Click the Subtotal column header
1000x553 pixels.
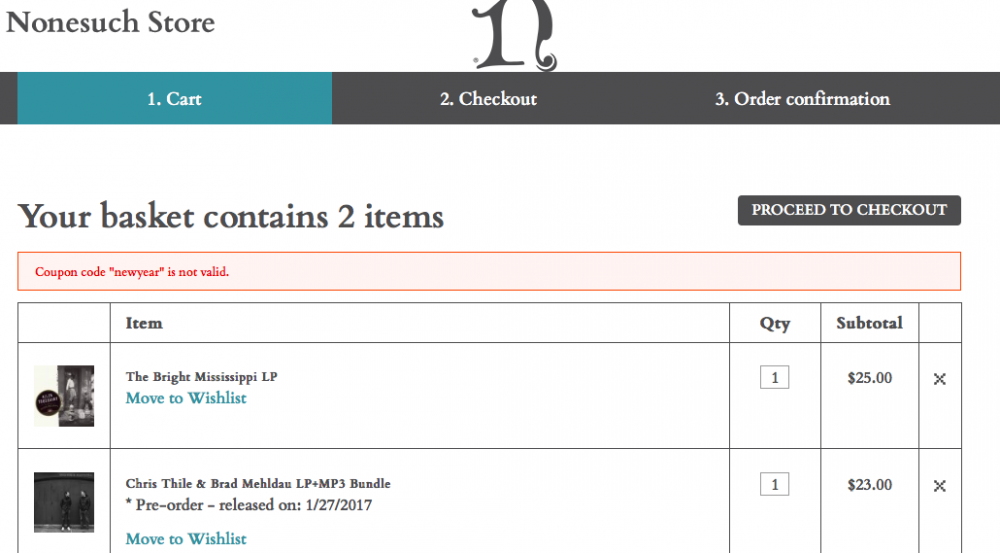(869, 323)
